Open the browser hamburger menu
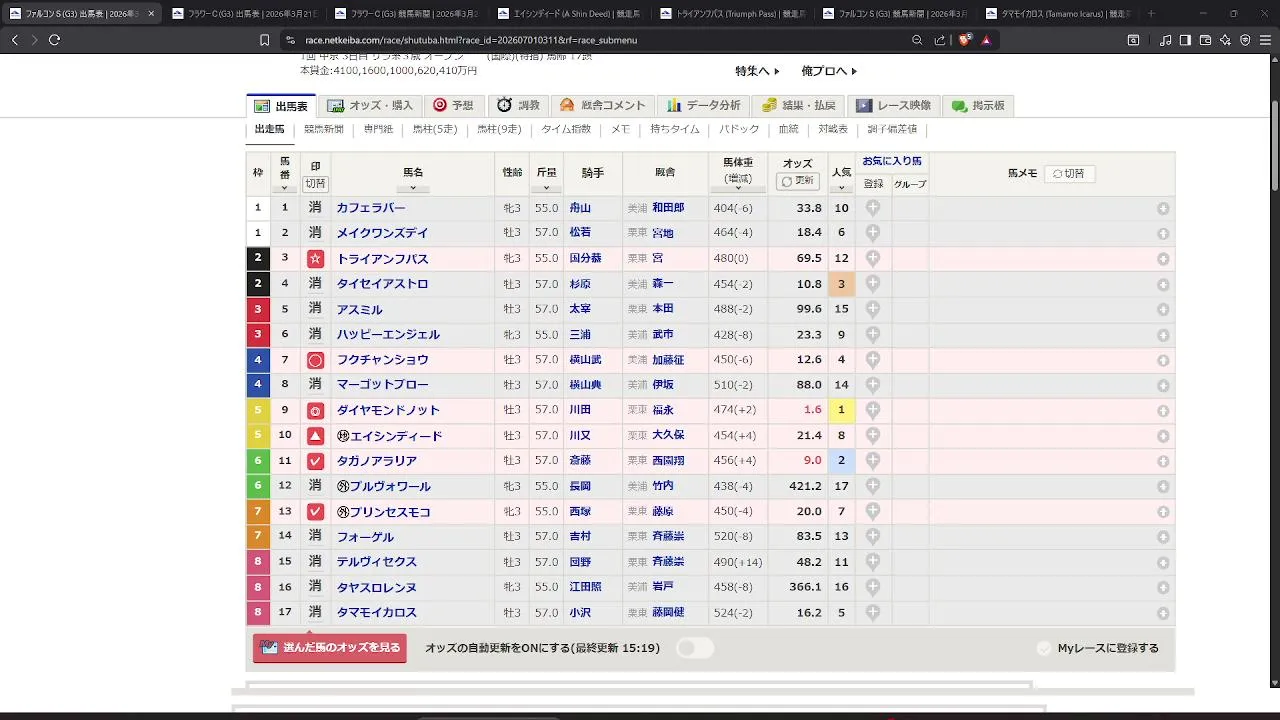The image size is (1280, 720). 1265,40
